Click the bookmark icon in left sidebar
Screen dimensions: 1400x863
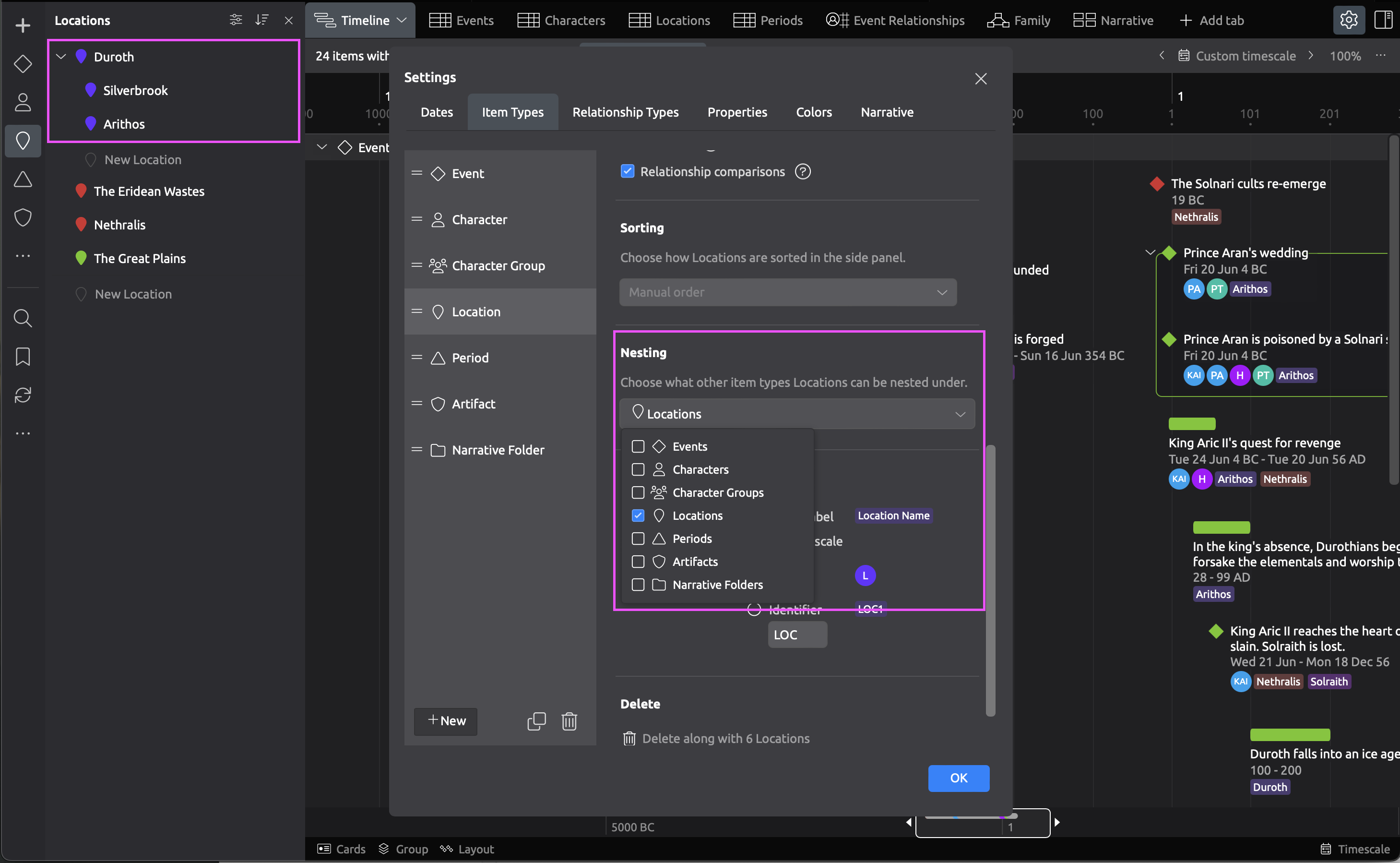[x=22, y=357]
